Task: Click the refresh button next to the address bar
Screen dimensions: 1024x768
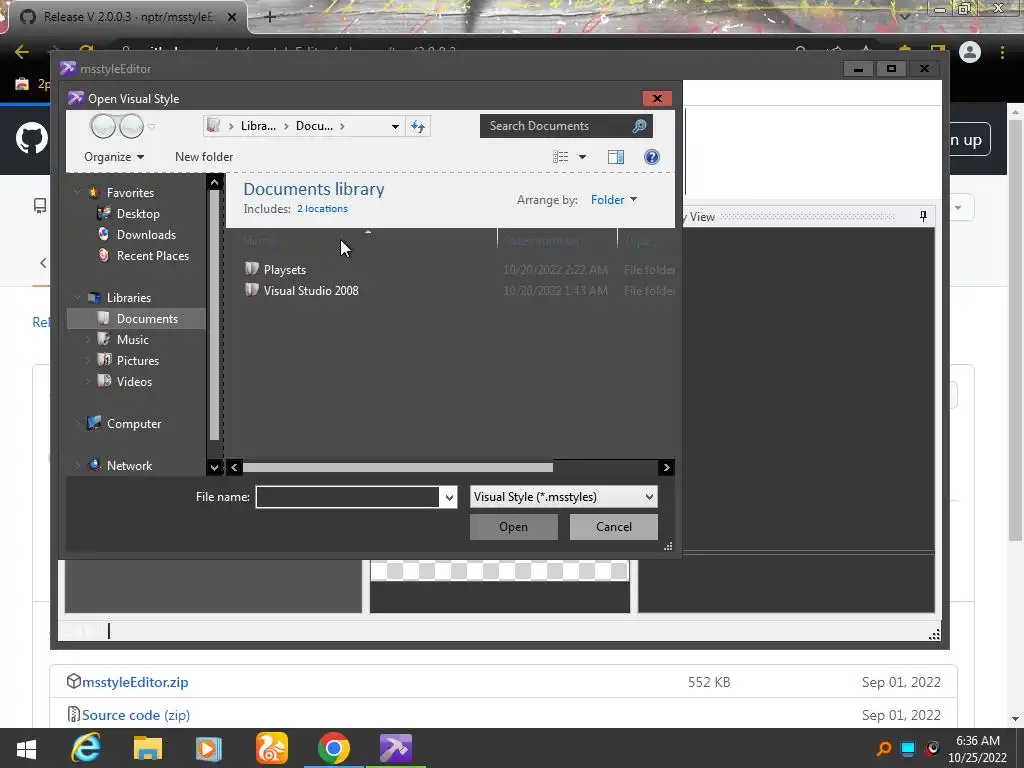Action: [x=418, y=126]
